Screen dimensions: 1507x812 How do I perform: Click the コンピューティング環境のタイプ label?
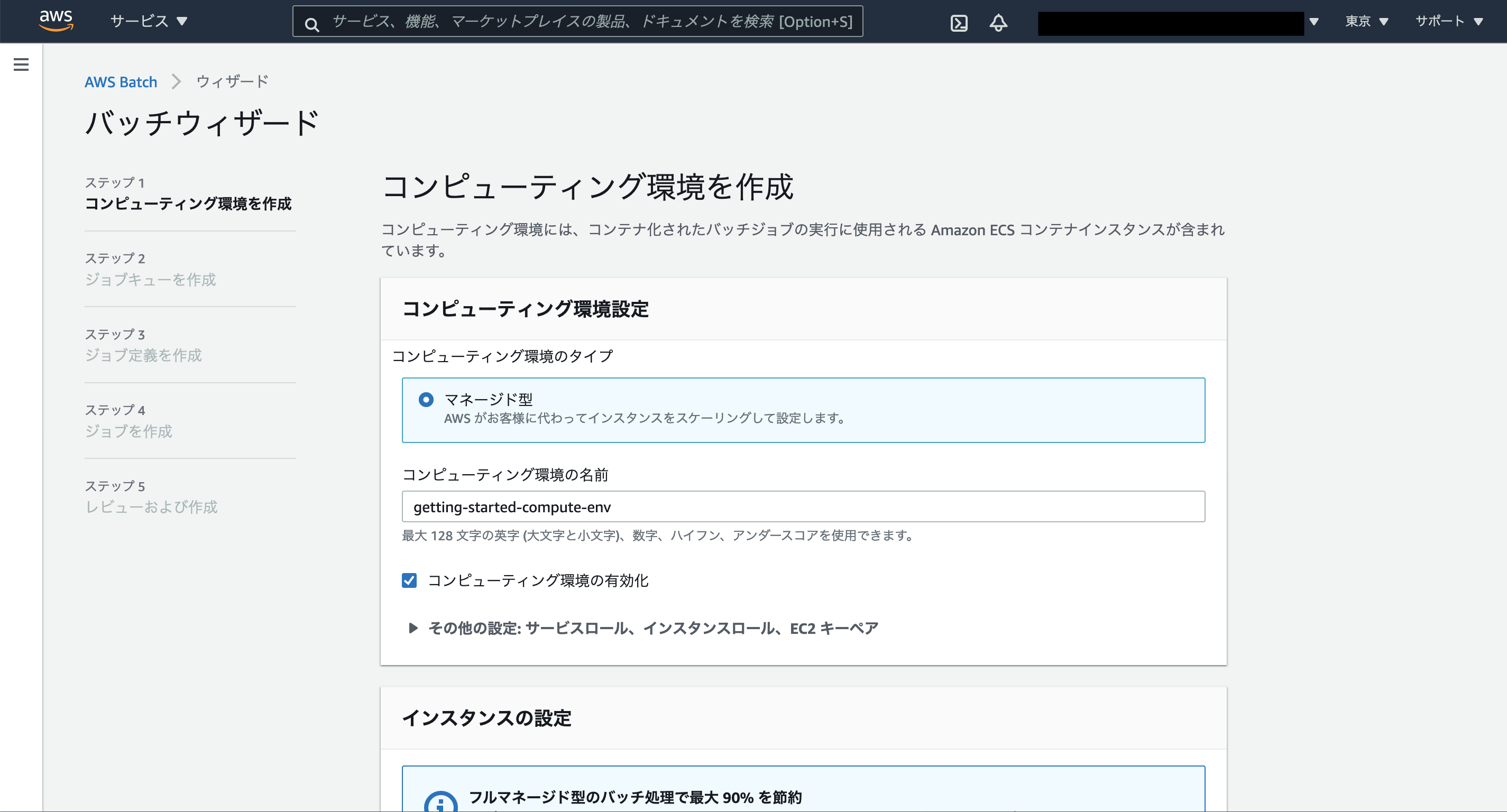point(502,356)
